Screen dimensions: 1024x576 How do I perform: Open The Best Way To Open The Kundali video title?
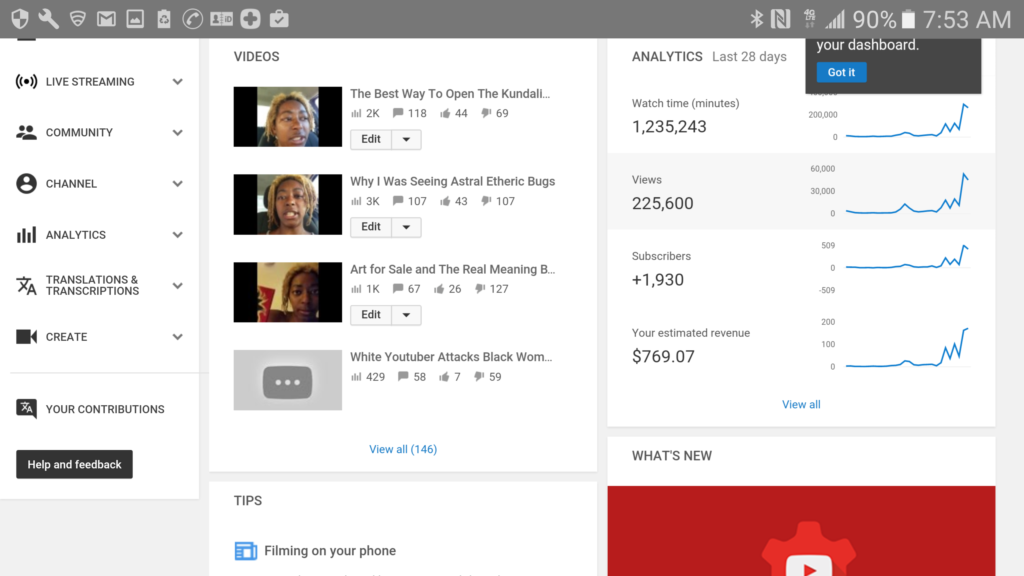point(450,93)
